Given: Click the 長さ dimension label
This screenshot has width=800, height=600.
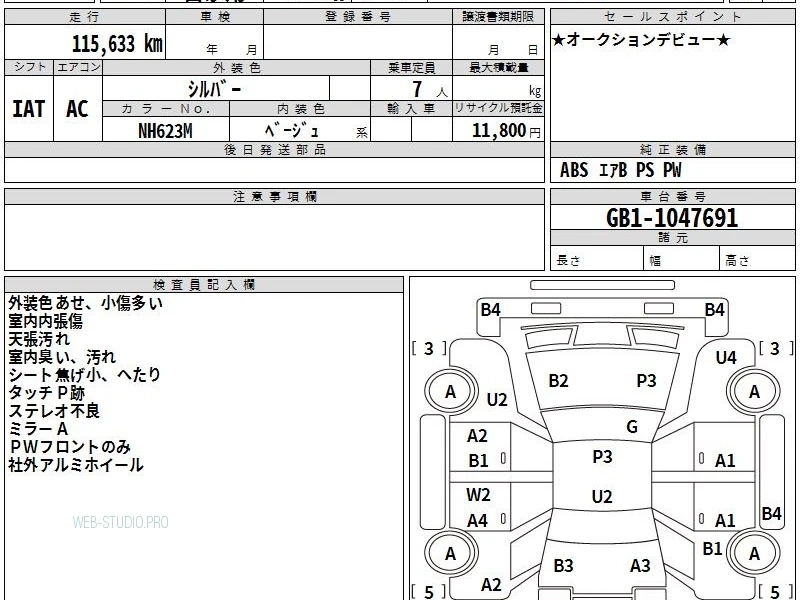Looking at the screenshot, I should 568,260.
